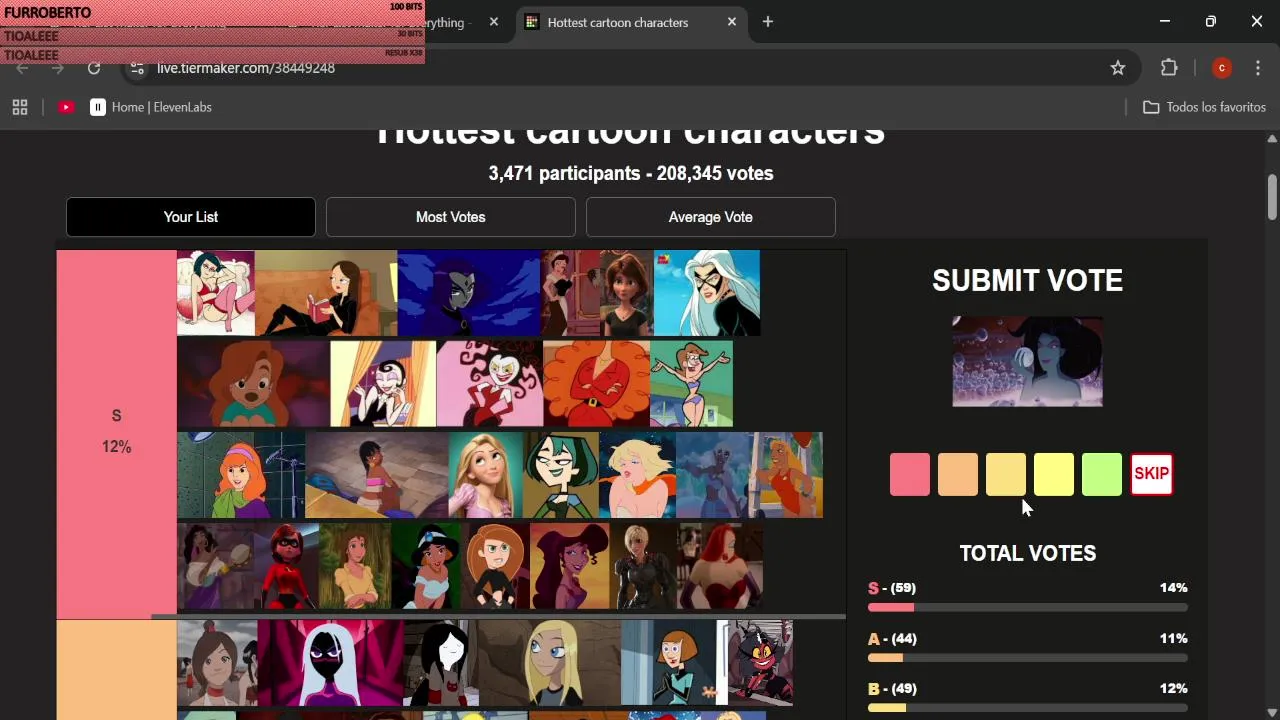Viewport: 1280px width, 720px height.
Task: Open a new browser tab
Action: coord(768,22)
